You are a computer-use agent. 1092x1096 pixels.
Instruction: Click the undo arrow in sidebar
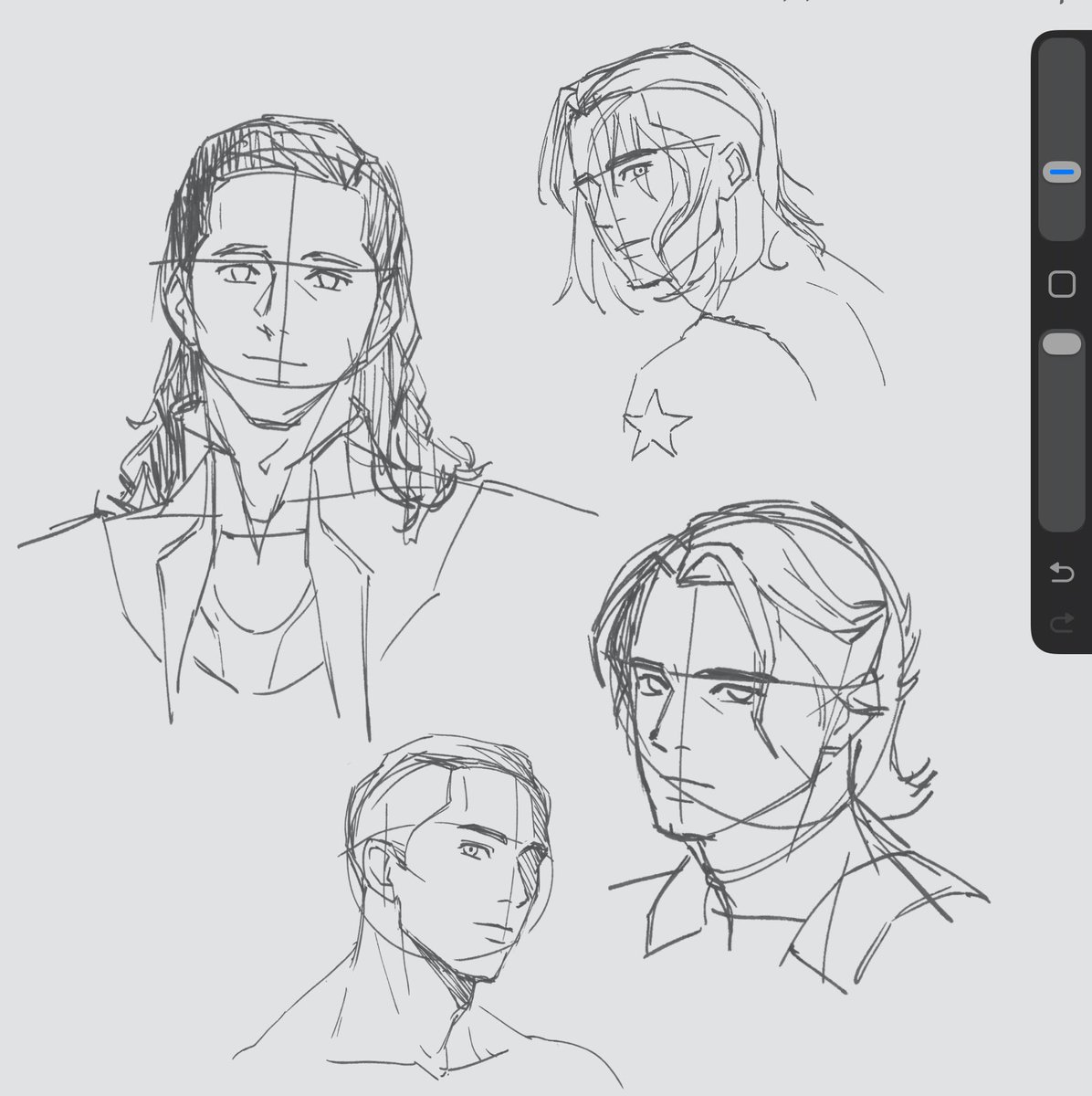point(1062,573)
